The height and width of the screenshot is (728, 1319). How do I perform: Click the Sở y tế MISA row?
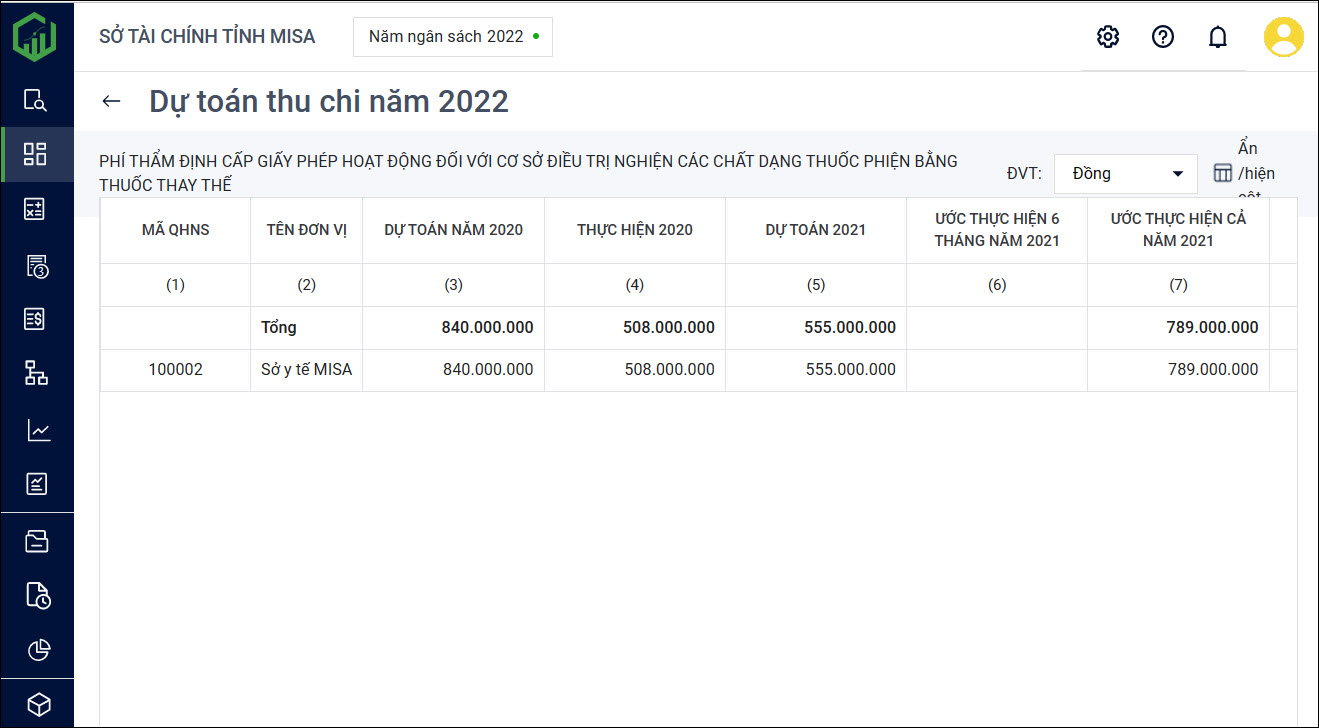(x=306, y=370)
